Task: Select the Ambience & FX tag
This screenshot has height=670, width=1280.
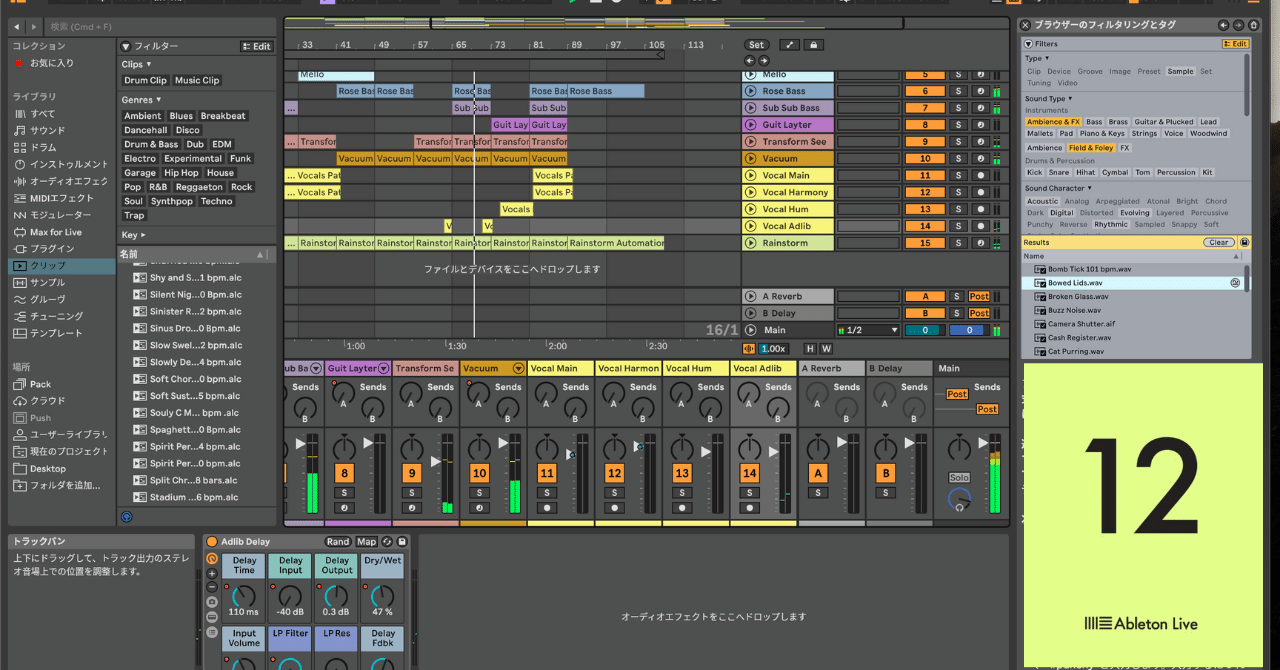Action: pyautogui.click(x=1053, y=122)
